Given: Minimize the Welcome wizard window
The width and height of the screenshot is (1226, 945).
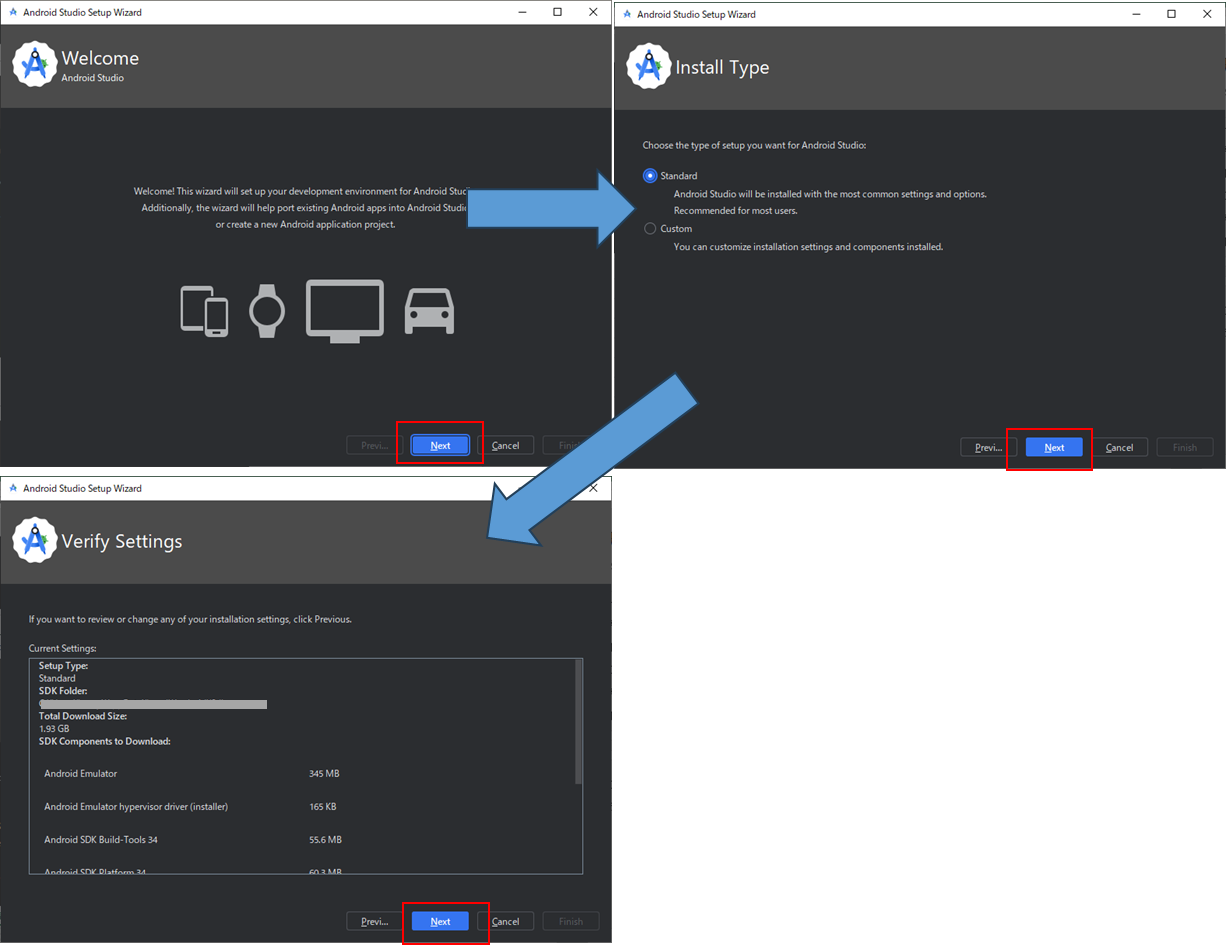Looking at the screenshot, I should tap(523, 12).
